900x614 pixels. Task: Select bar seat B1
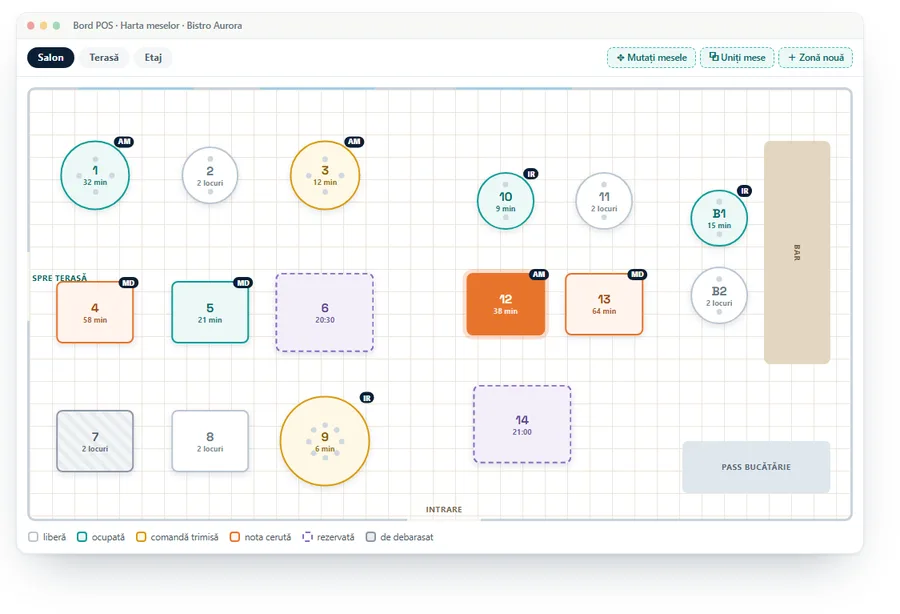(x=719, y=218)
